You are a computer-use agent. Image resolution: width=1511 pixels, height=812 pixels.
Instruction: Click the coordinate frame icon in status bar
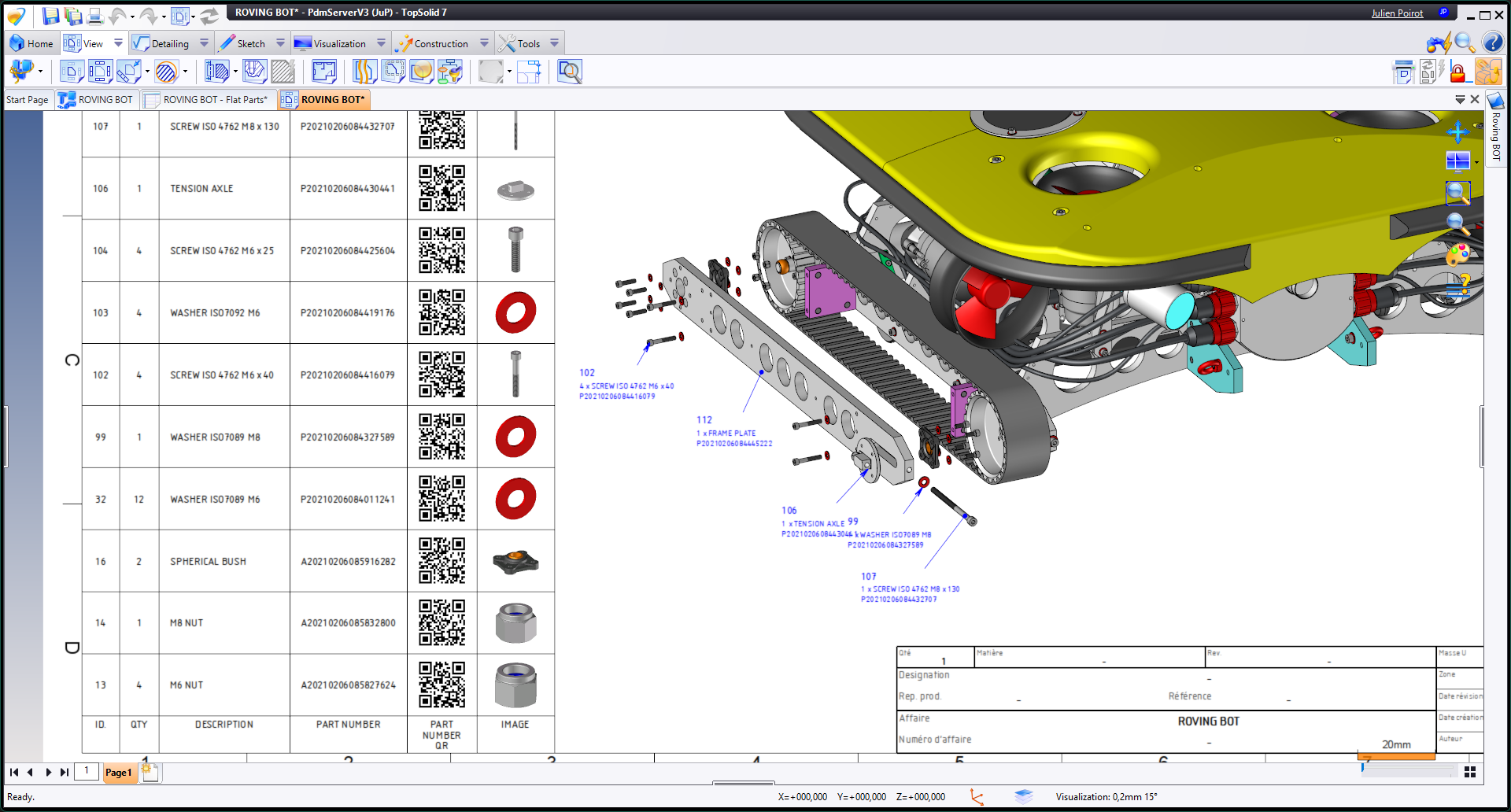click(977, 796)
